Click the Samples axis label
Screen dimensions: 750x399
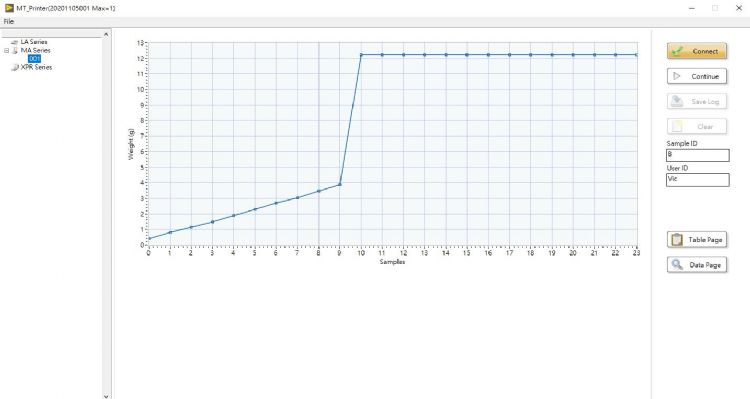click(x=392, y=262)
